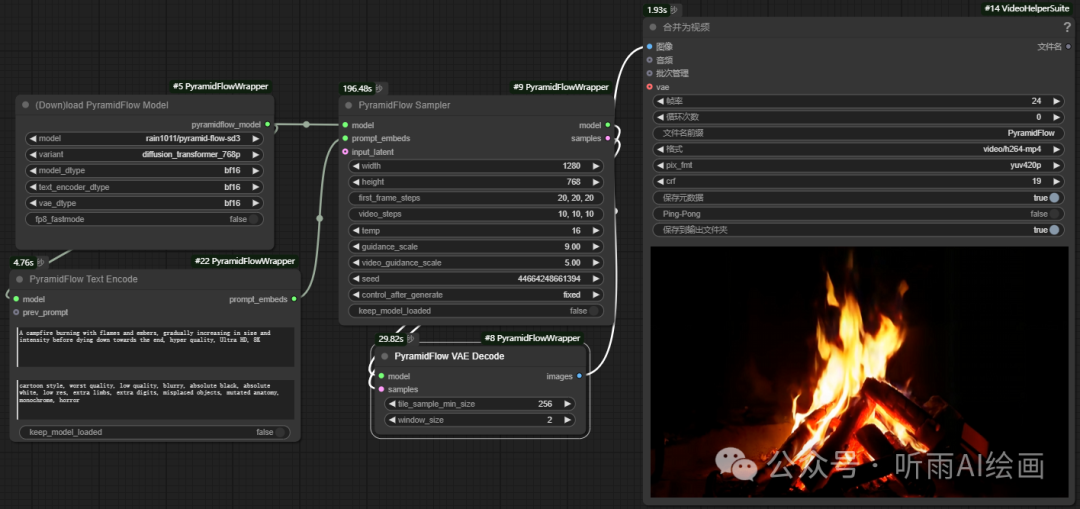1080x509 pixels.
Task: Click the 图像 input port on the video node
Action: (x=649, y=47)
